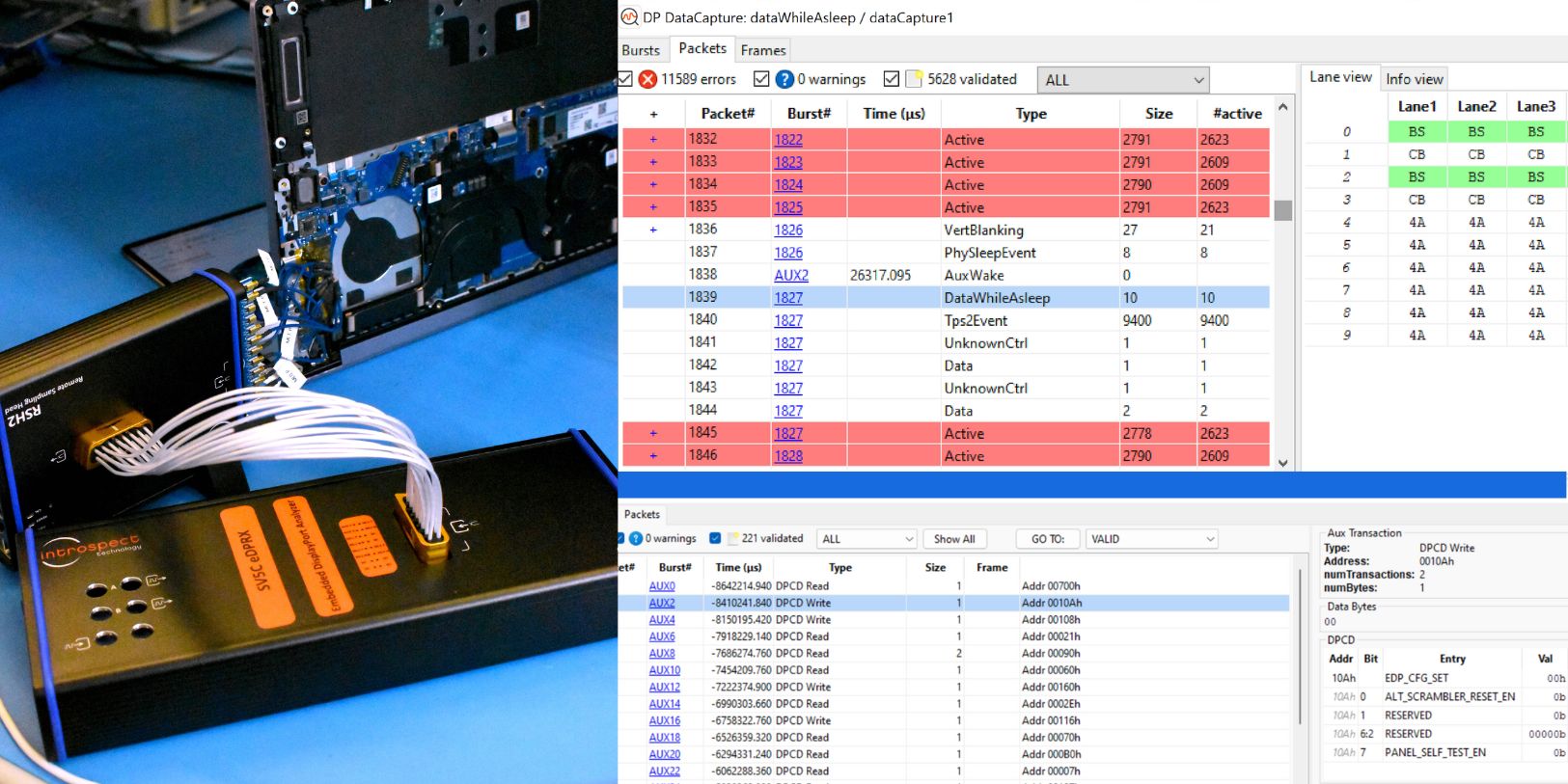The image size is (1568, 784).
Task: Expand VertBlanking packet 1836 row
Action: point(653,230)
